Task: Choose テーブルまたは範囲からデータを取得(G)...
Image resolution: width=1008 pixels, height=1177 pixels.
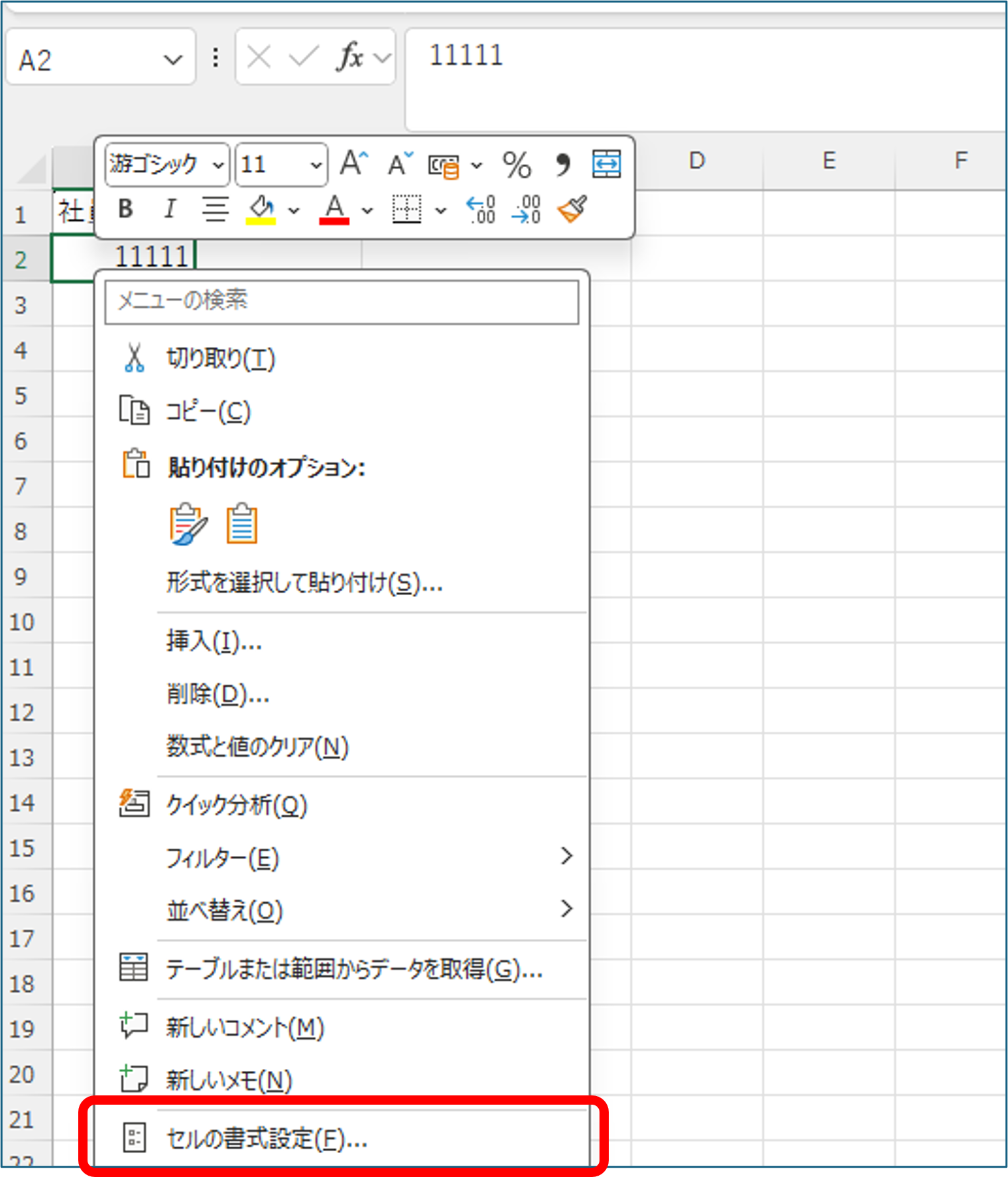Action: pos(342,970)
